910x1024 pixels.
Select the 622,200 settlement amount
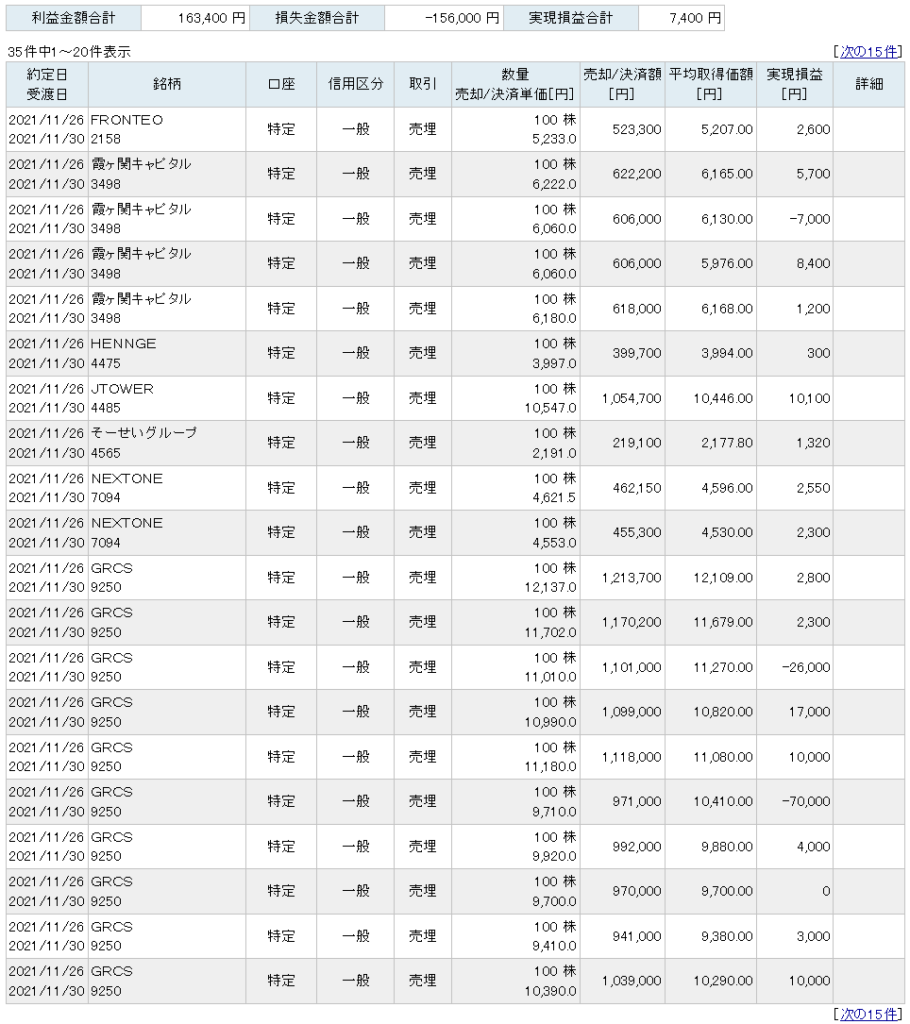tap(637, 174)
